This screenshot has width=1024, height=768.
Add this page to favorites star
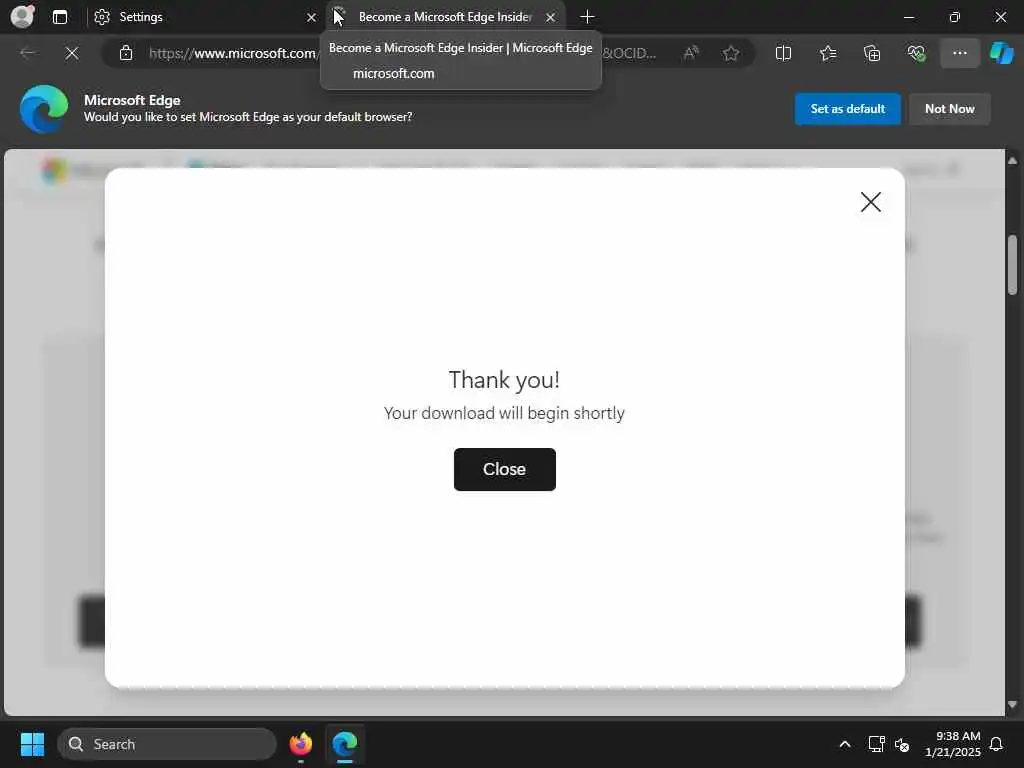coord(731,53)
